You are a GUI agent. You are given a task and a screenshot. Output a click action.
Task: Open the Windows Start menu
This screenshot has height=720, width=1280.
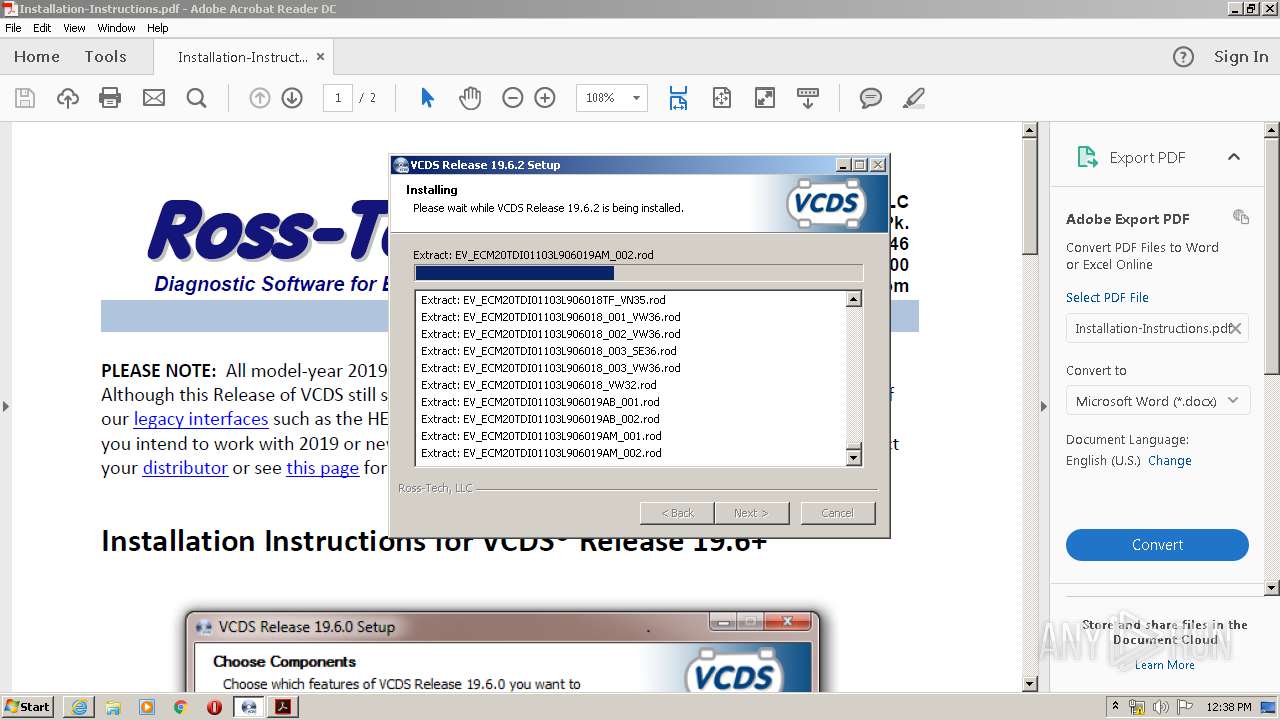pos(28,706)
